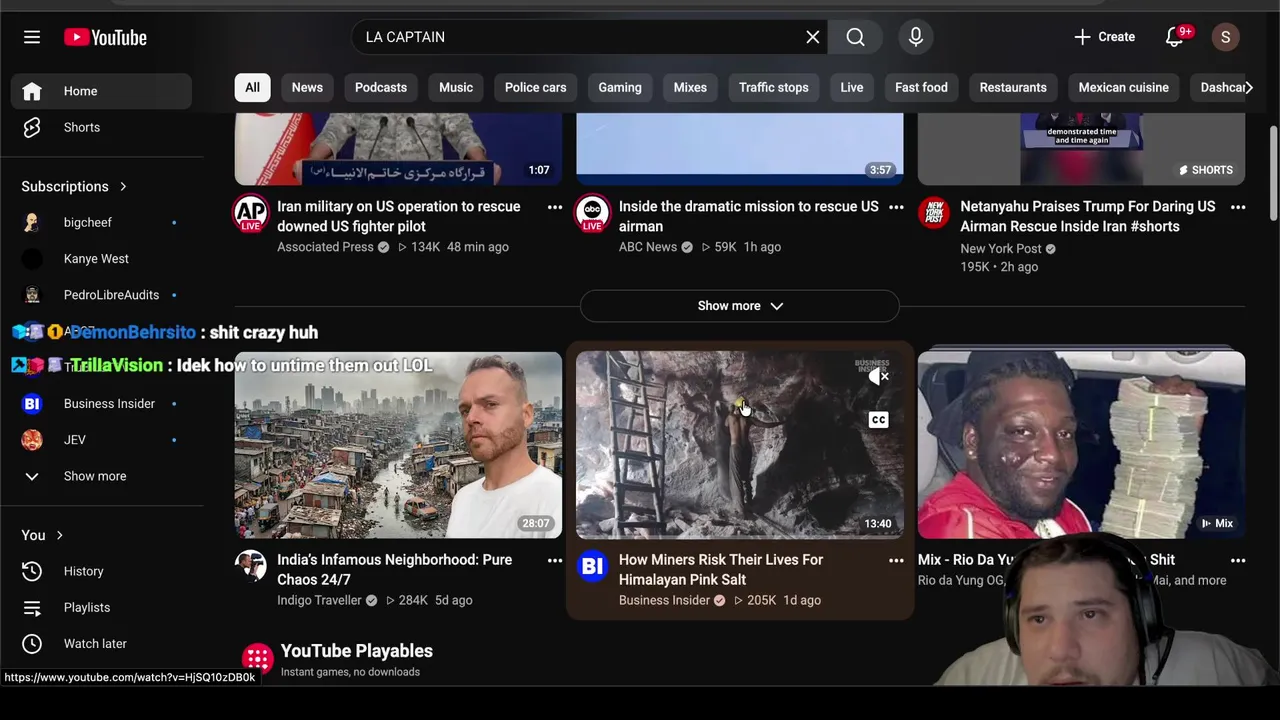Open options for Inside the dramatic mission video
This screenshot has height=720, width=1280.
pos(896,207)
